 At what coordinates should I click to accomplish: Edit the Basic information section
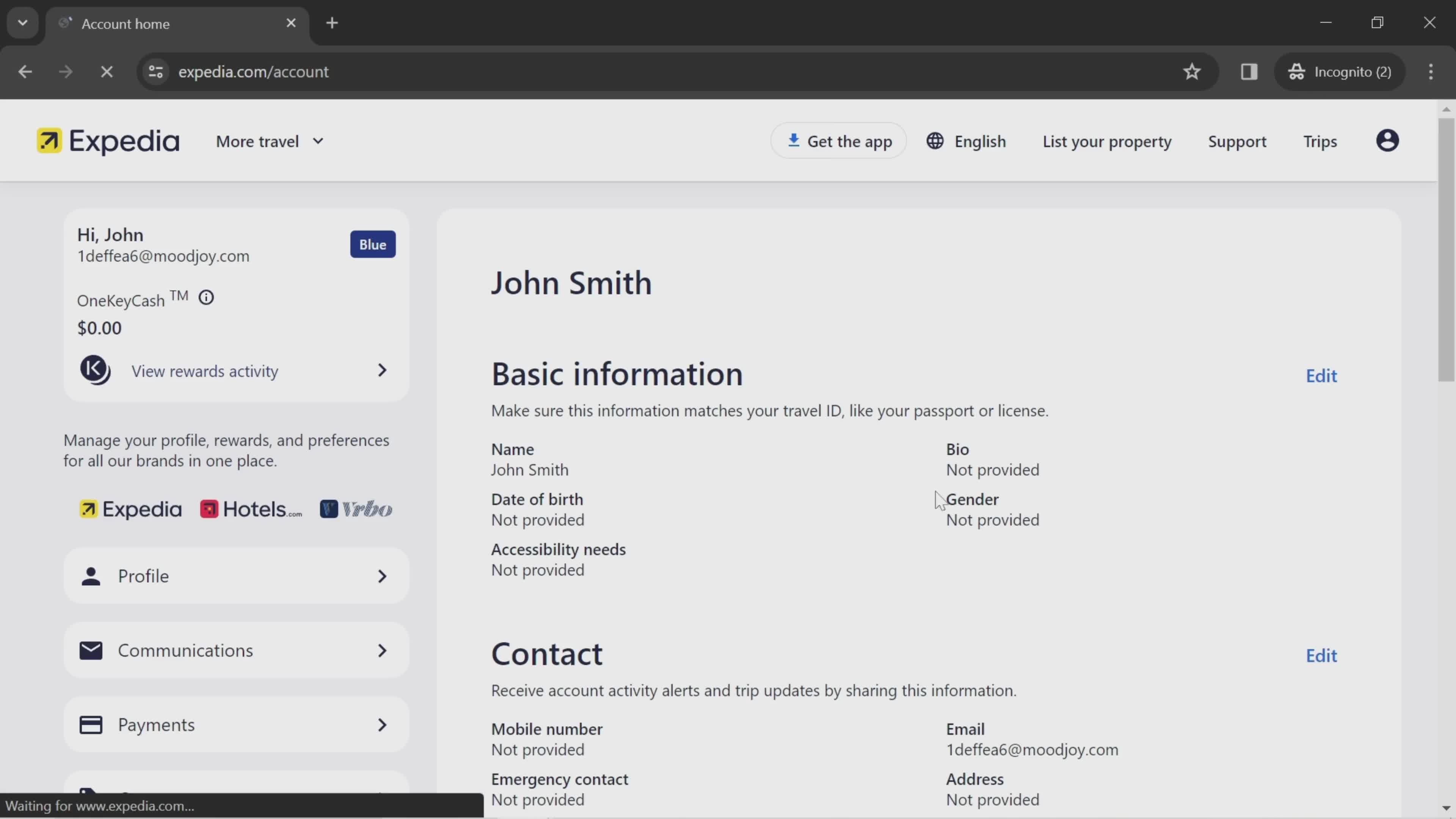coord(1321,376)
